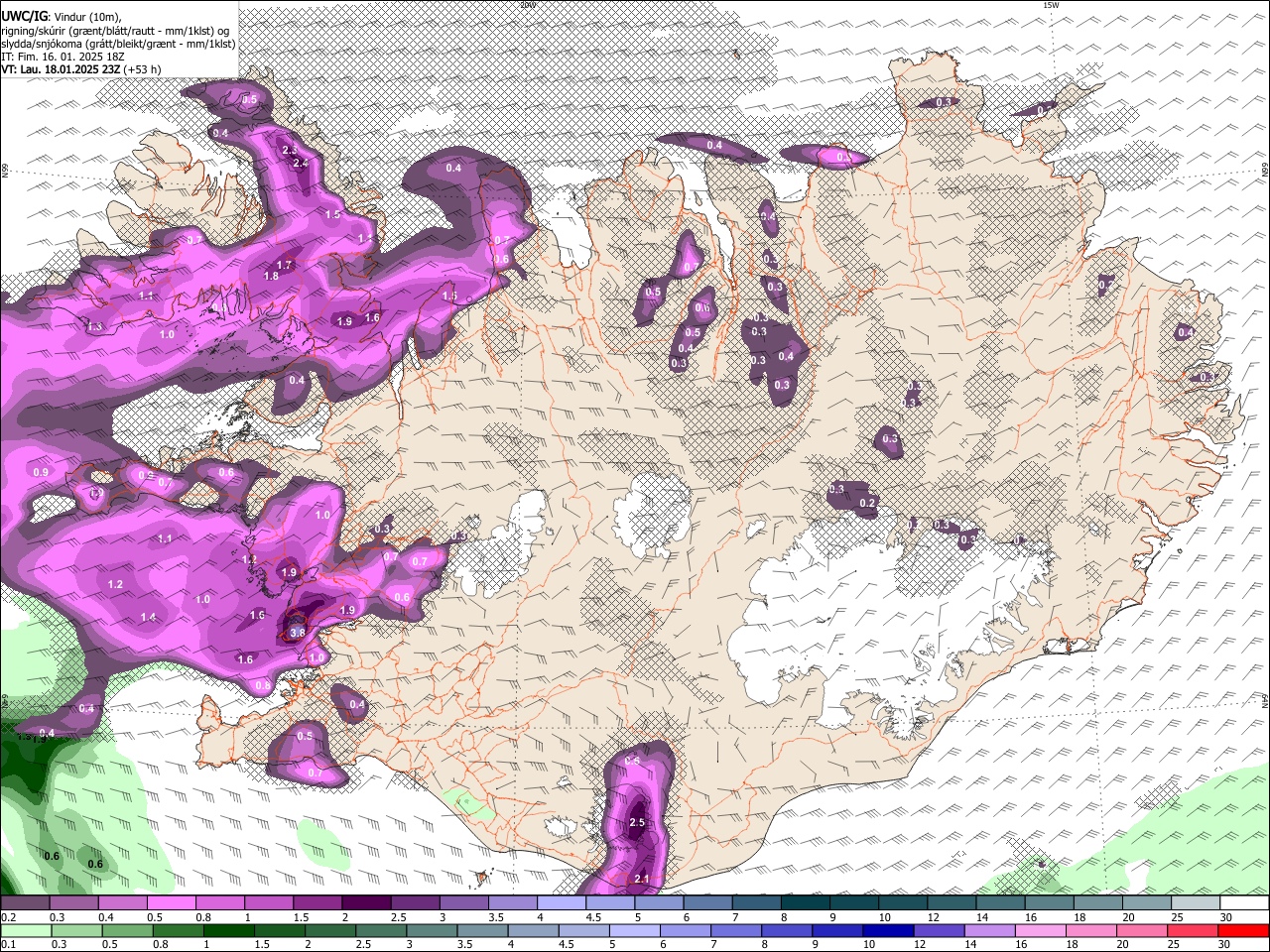Click the bright pink snowfall swatch between 0.5 and 0.8
The width and height of the screenshot is (1270, 952).
pos(171,903)
